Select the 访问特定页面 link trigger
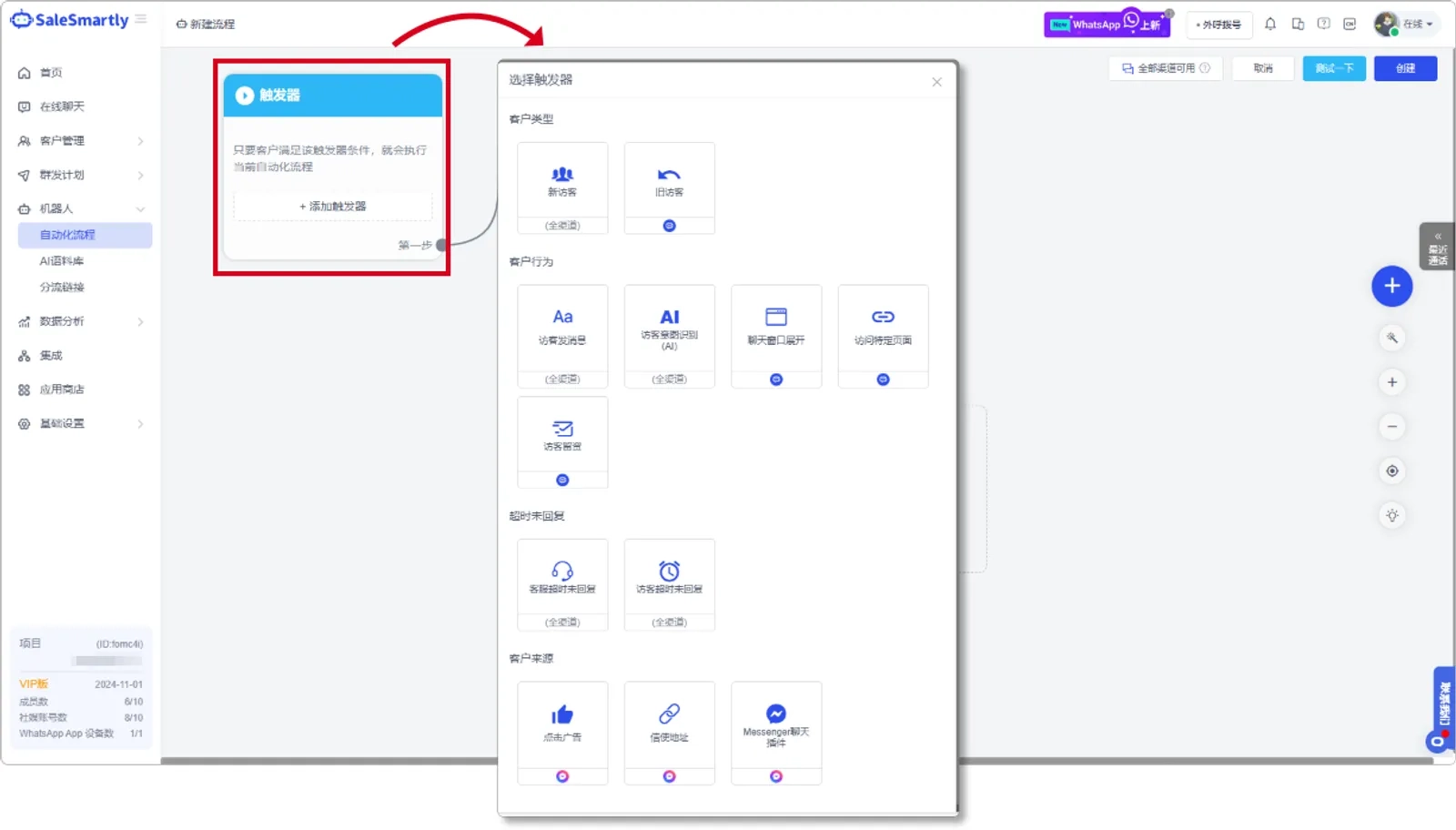The height and width of the screenshot is (830, 1456). coord(883,336)
